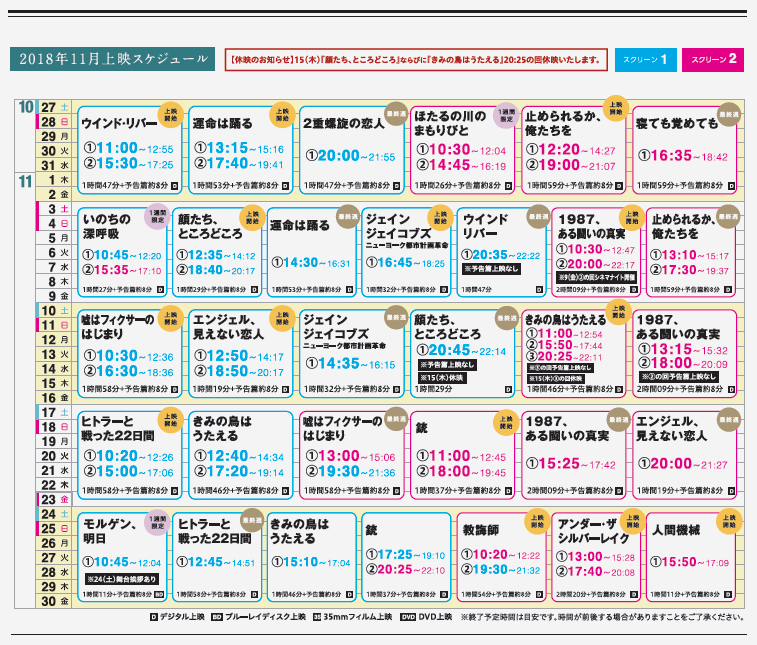Click the 上映開始 badge on 顔たち、ところどころ 12:35 card
The height and width of the screenshot is (645, 757).
[252, 218]
